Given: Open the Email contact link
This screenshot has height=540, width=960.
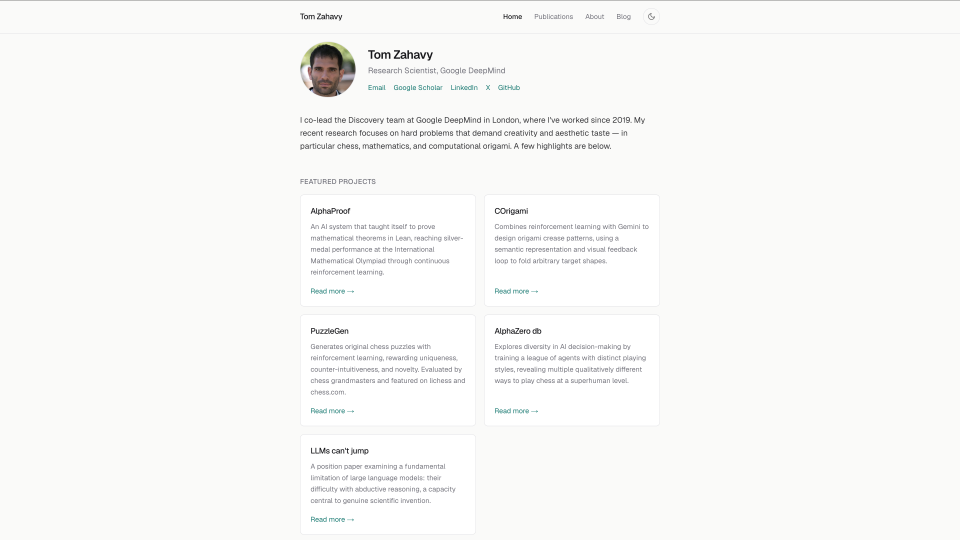Looking at the screenshot, I should (x=377, y=88).
